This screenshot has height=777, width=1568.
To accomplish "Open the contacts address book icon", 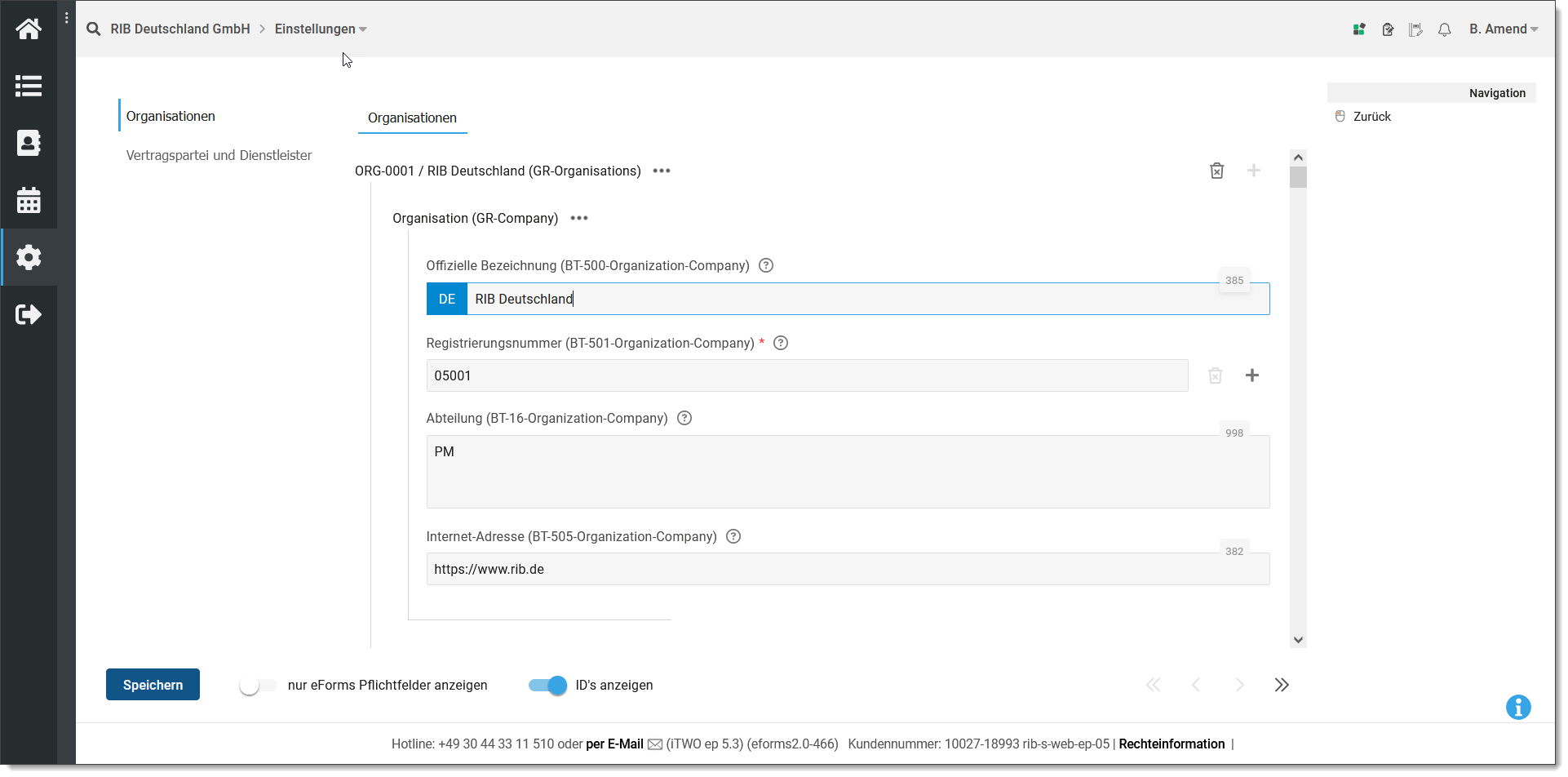I will click(29, 144).
